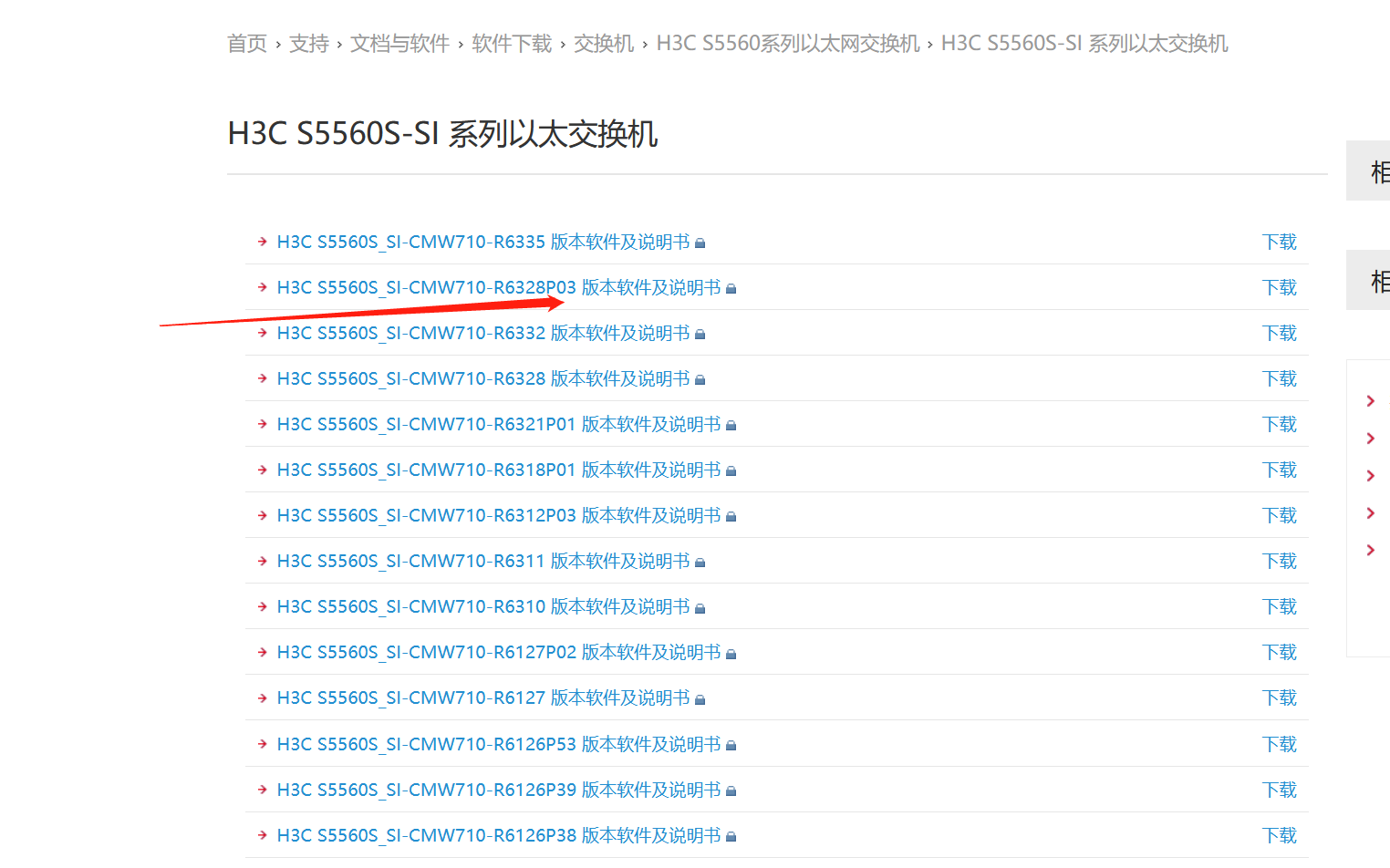Click the red bullet arrow before R6332 entry

click(x=263, y=333)
